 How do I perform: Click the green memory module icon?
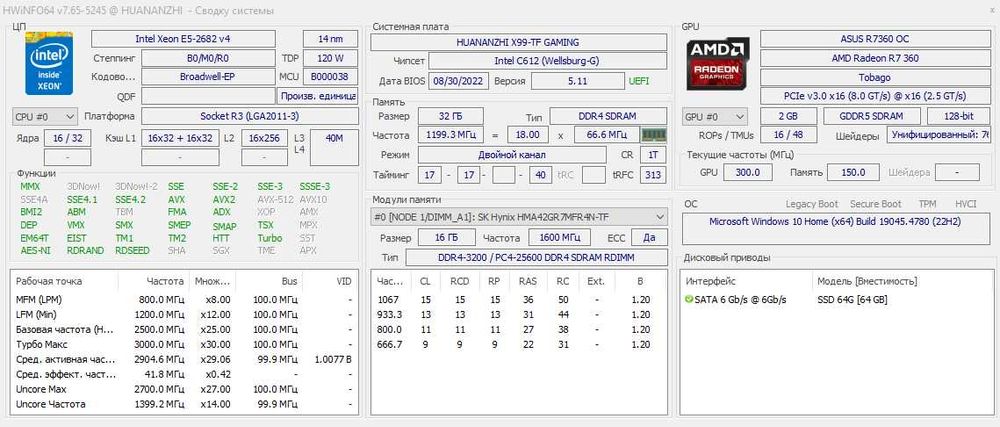[654, 135]
